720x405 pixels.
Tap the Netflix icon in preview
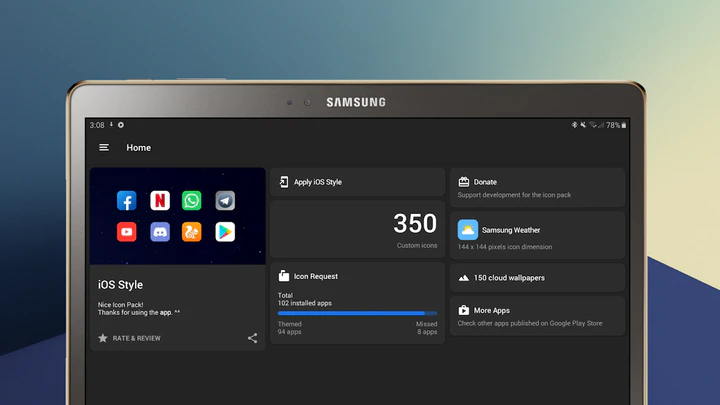160,200
